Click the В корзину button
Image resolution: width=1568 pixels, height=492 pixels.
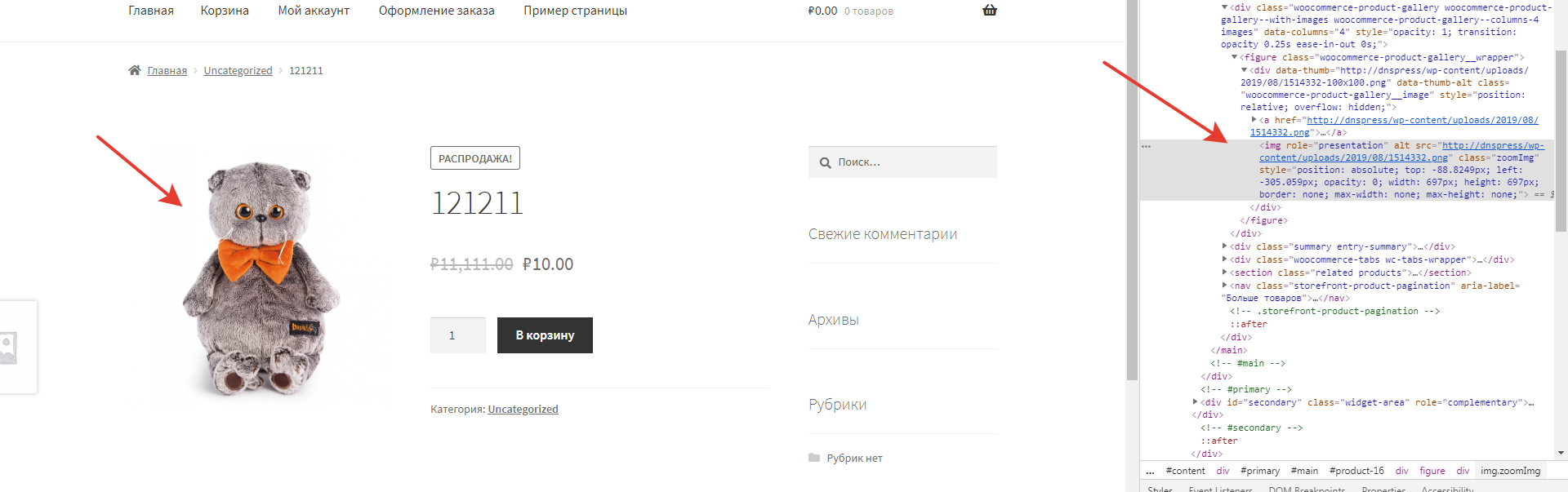(545, 335)
